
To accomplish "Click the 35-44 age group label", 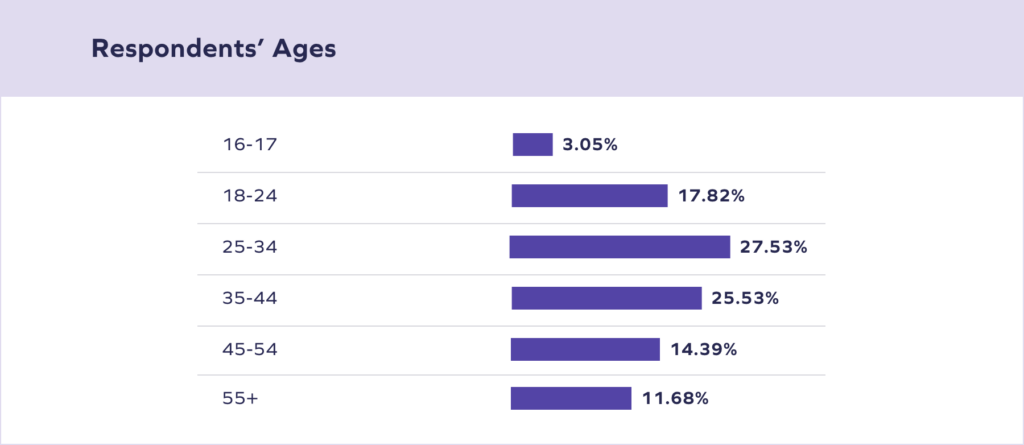I will [249, 298].
